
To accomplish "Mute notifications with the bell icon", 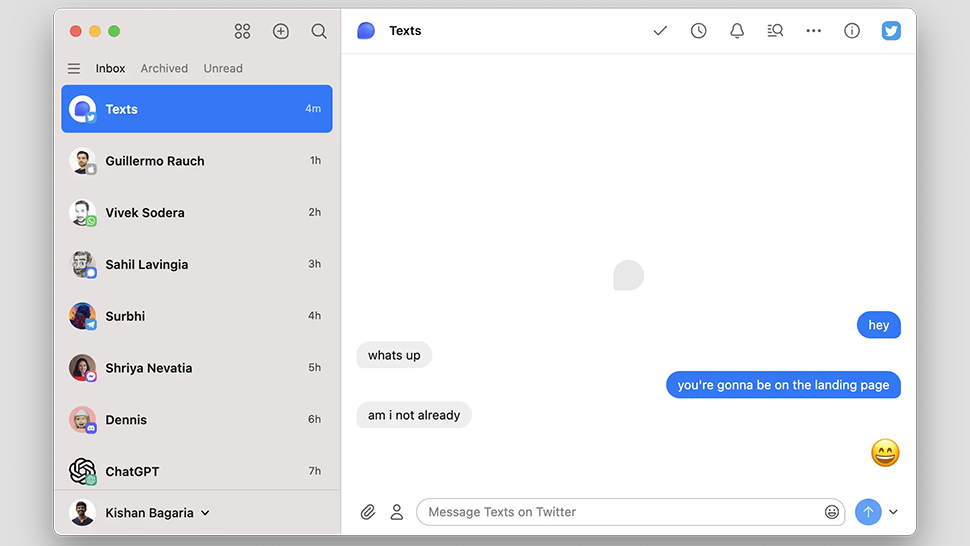I will click(737, 31).
